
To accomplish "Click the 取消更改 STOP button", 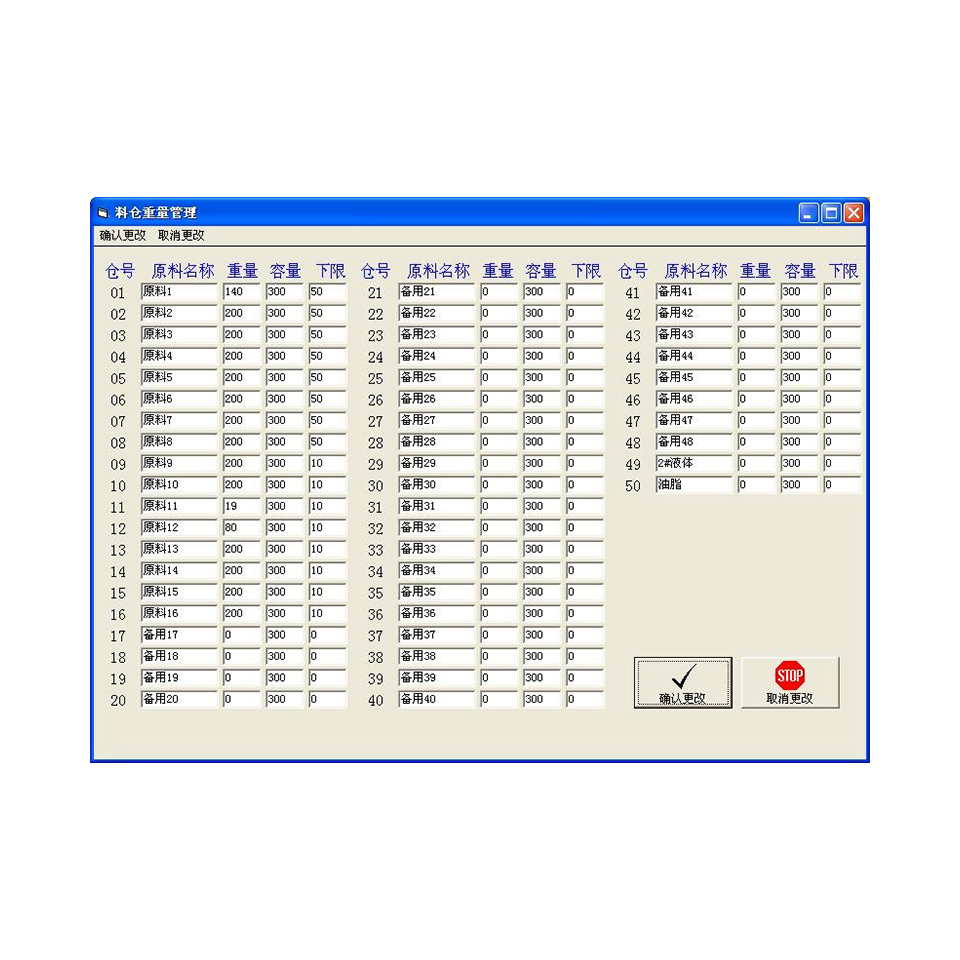I will pos(790,683).
